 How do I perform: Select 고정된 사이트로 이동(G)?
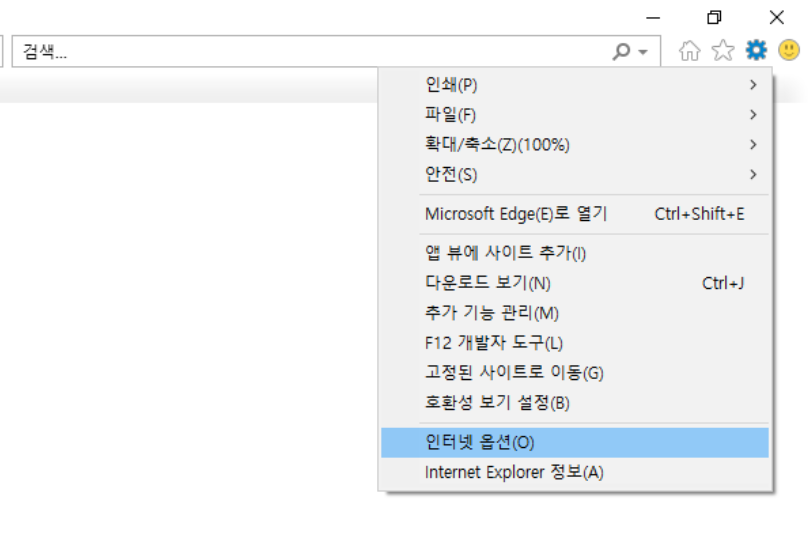tap(575, 373)
